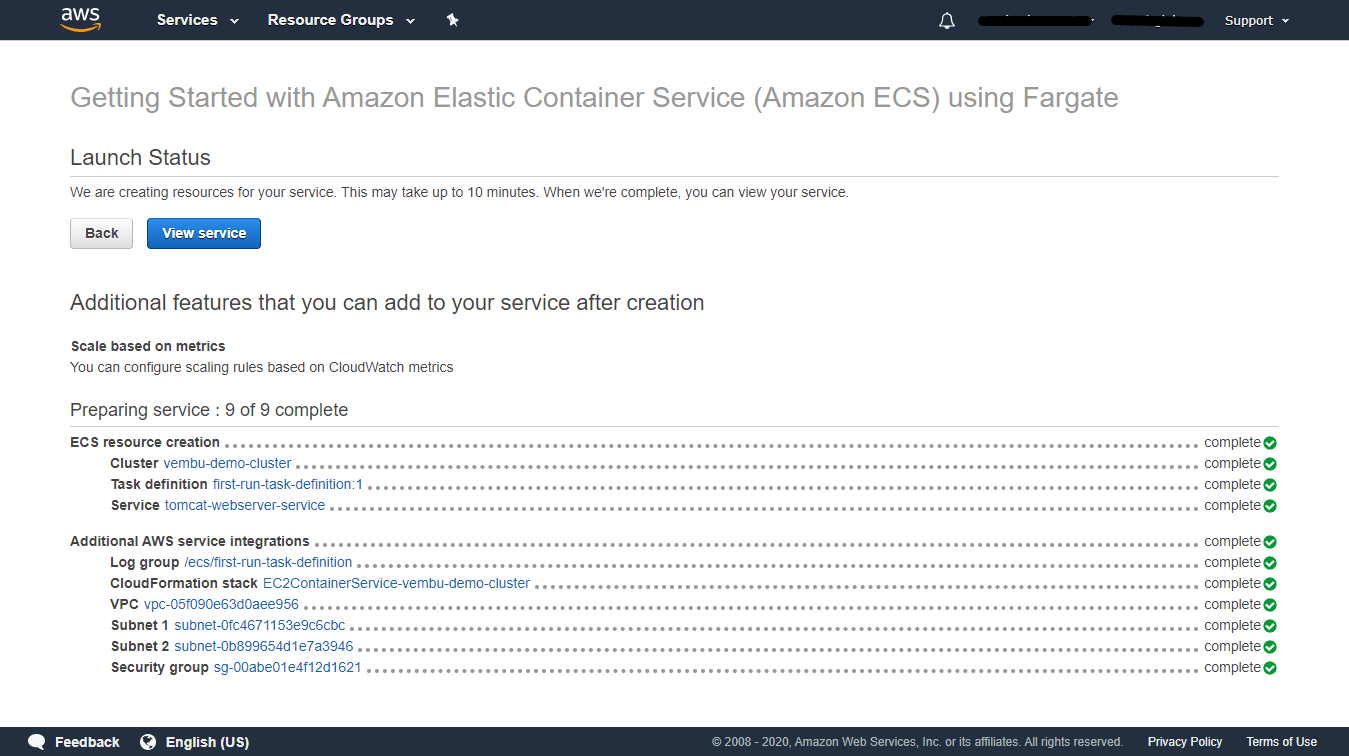
Task: Click green check on VPC row
Action: coord(1270,605)
